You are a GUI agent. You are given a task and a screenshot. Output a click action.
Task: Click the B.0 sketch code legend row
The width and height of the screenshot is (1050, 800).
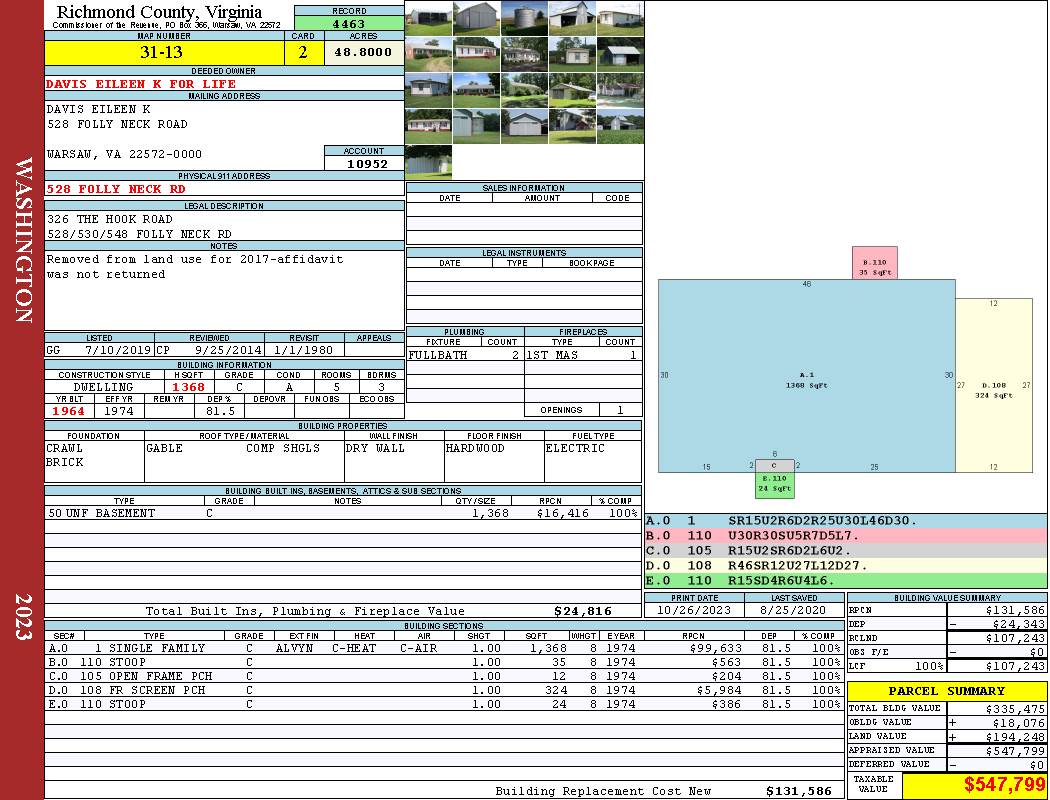pos(845,536)
